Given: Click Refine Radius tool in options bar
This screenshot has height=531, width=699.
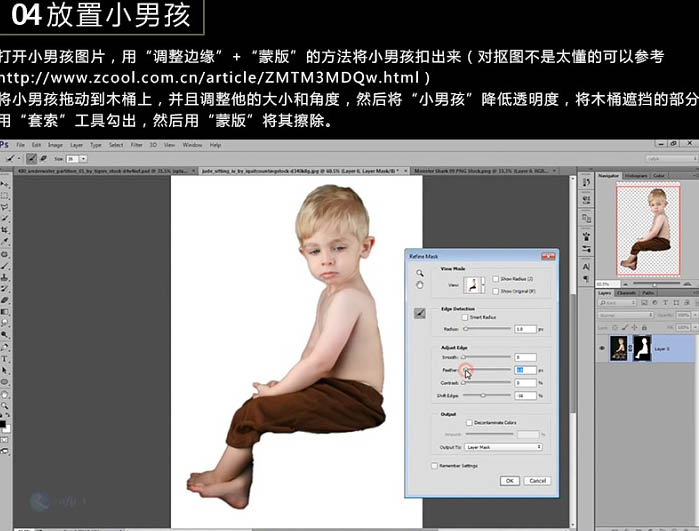Looking at the screenshot, I should 31,159.
